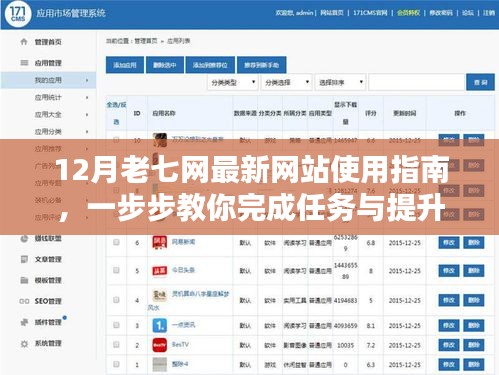Click the 添加到推荐位 button
499x375 pixels.
click(210, 65)
